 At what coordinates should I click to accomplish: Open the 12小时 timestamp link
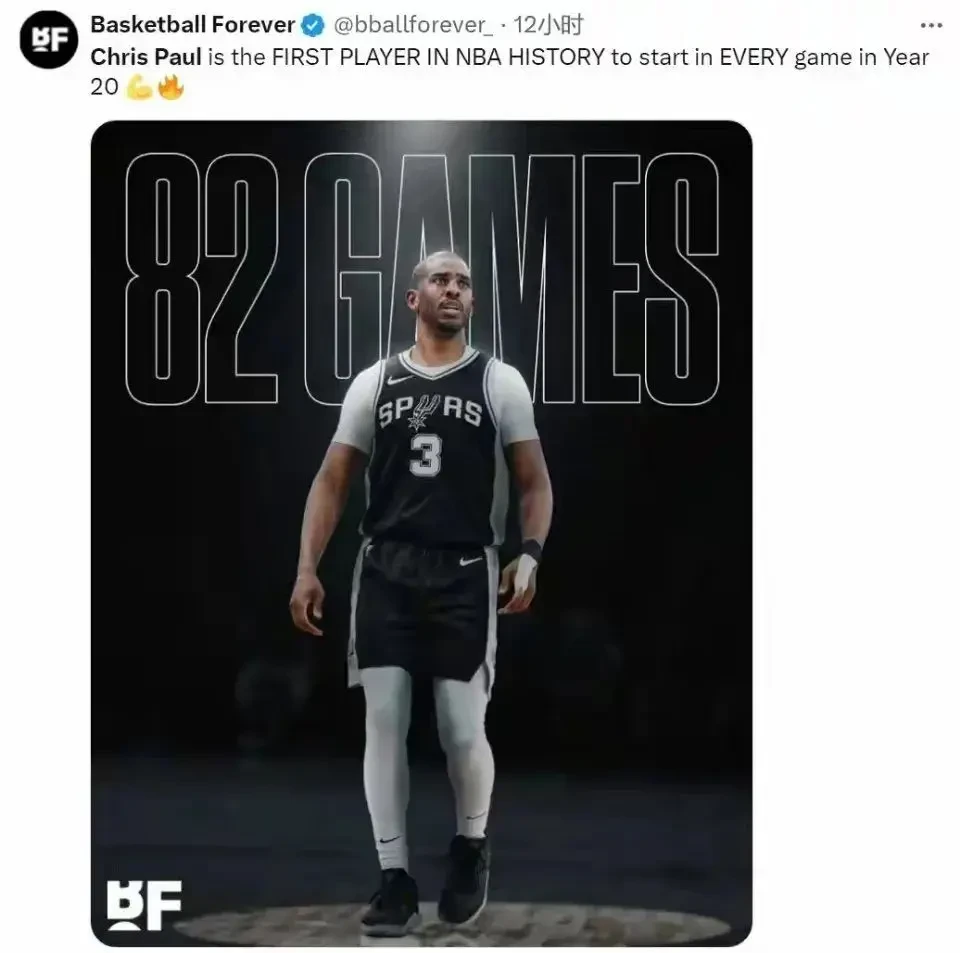tap(548, 25)
